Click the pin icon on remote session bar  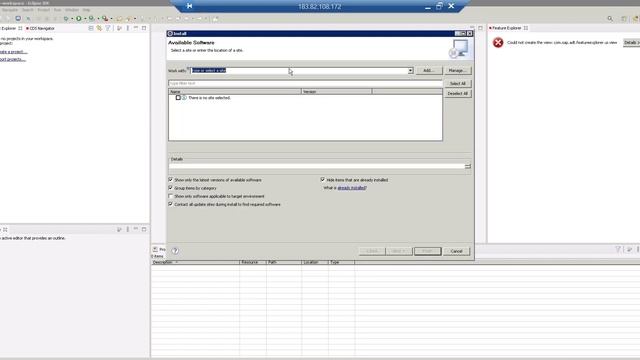tap(189, 6)
